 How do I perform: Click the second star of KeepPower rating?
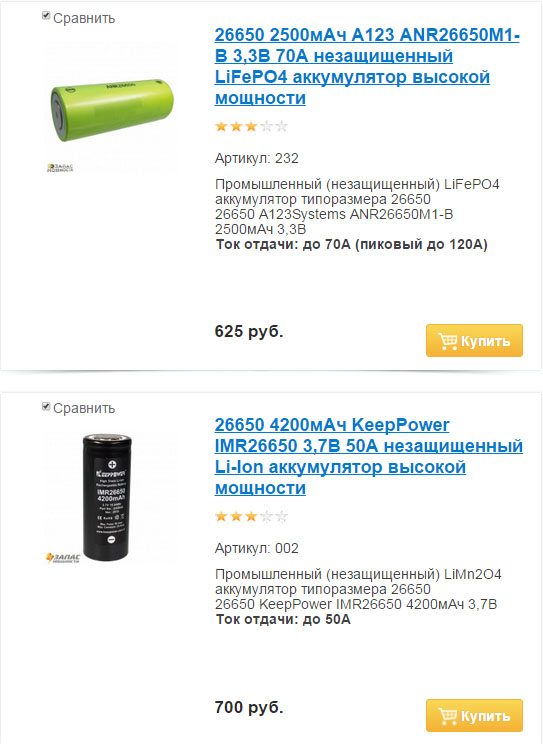click(236, 516)
